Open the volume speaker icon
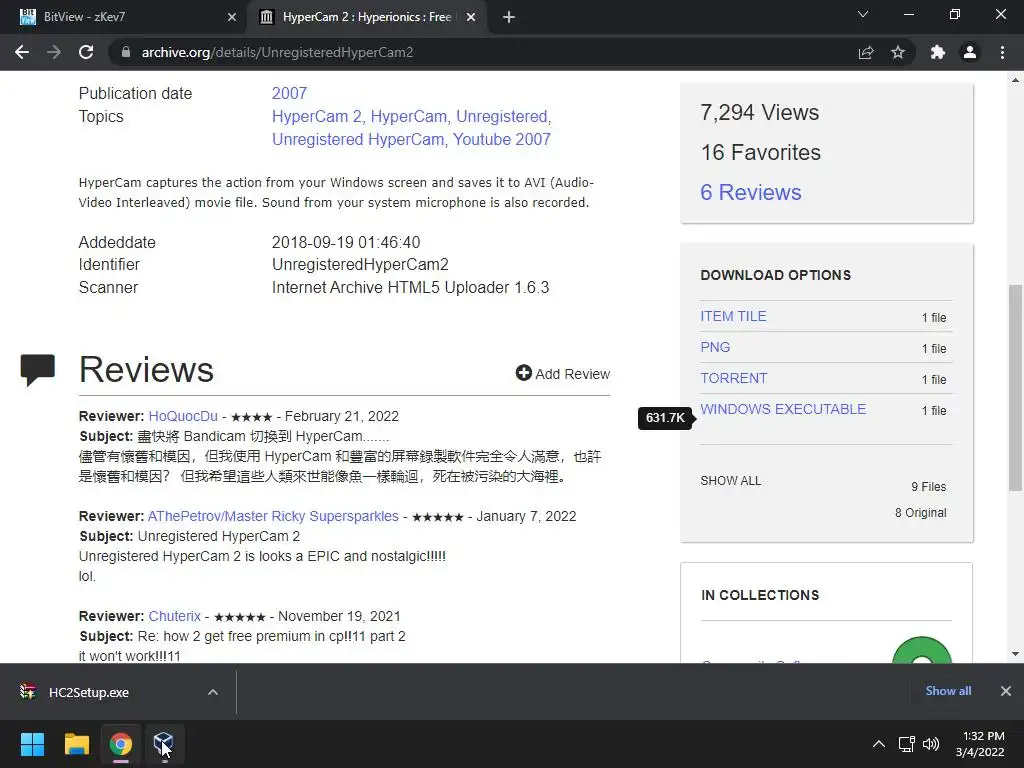The width and height of the screenshot is (1024, 768). pos(931,744)
